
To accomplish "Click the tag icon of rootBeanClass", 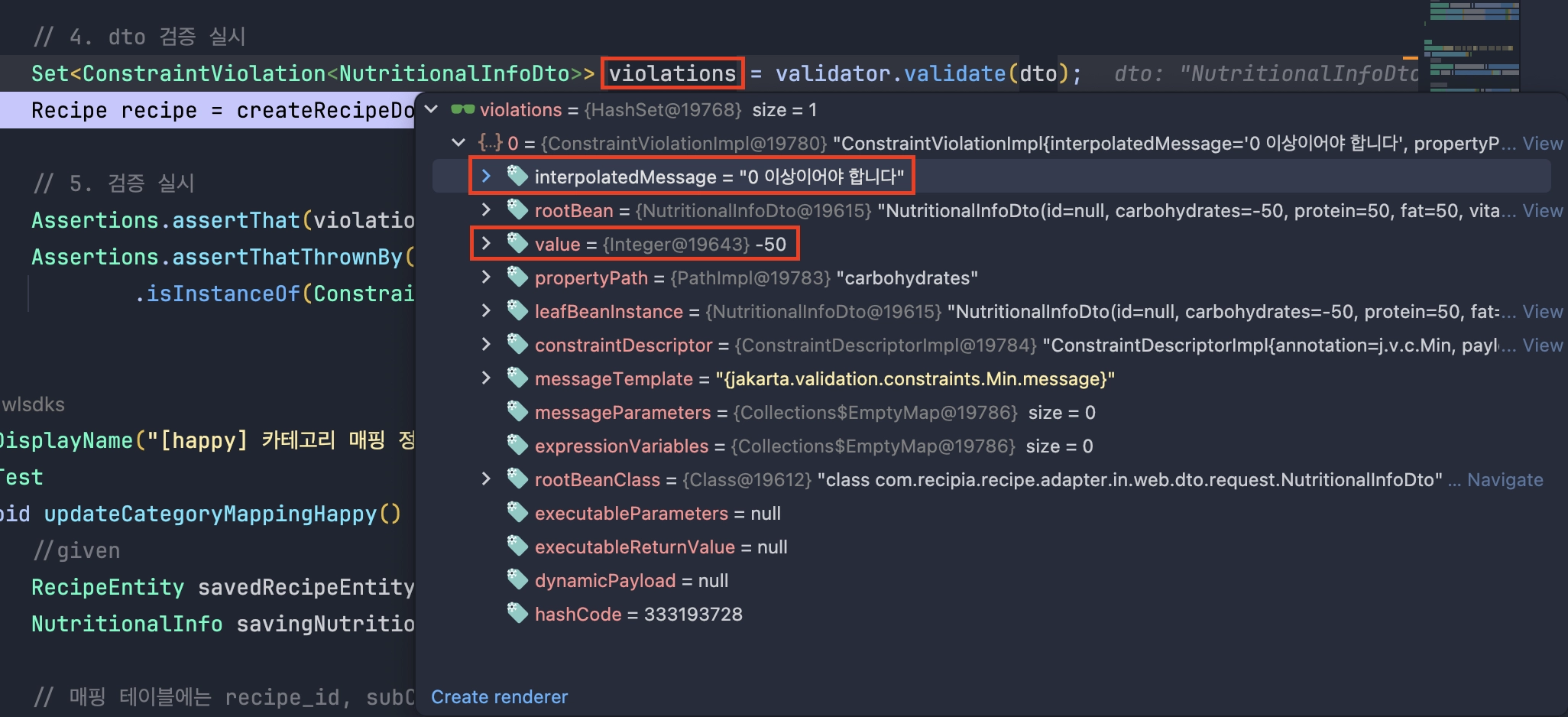I will pyautogui.click(x=518, y=479).
